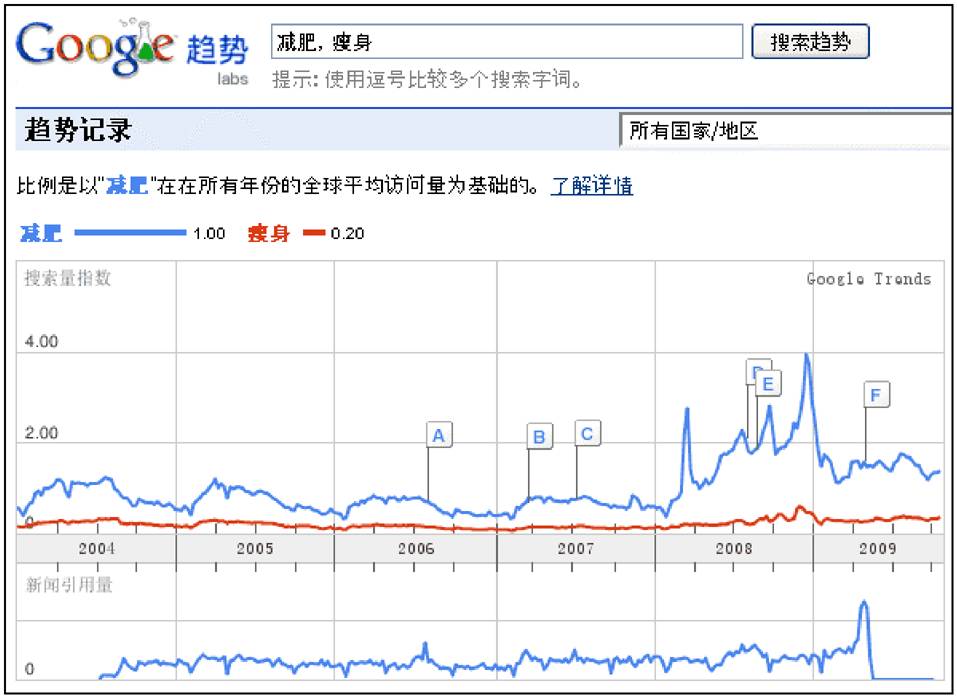Click news flag marker B
957x698 pixels.
(539, 436)
